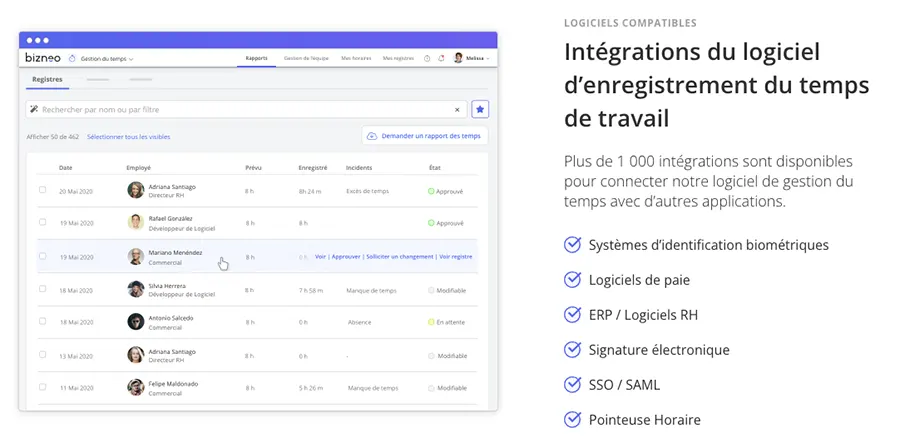Click Voir link in Mariano Menéndez row
Screen dimensions: 900x438
click(320, 257)
